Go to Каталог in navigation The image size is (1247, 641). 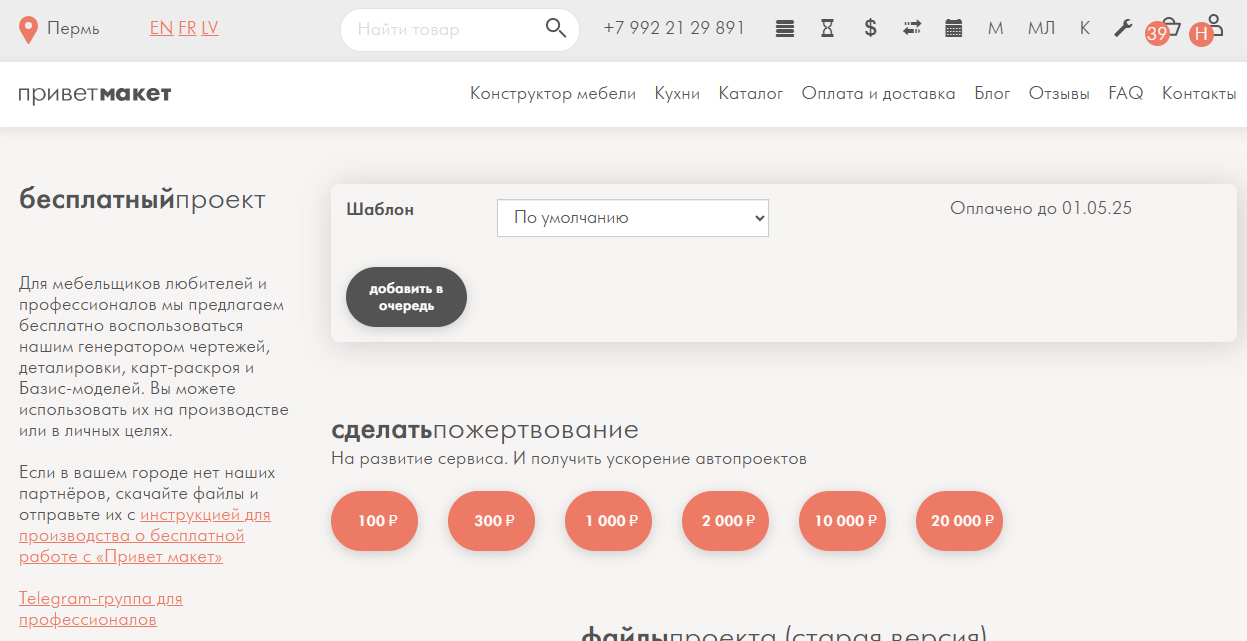pyautogui.click(x=750, y=94)
